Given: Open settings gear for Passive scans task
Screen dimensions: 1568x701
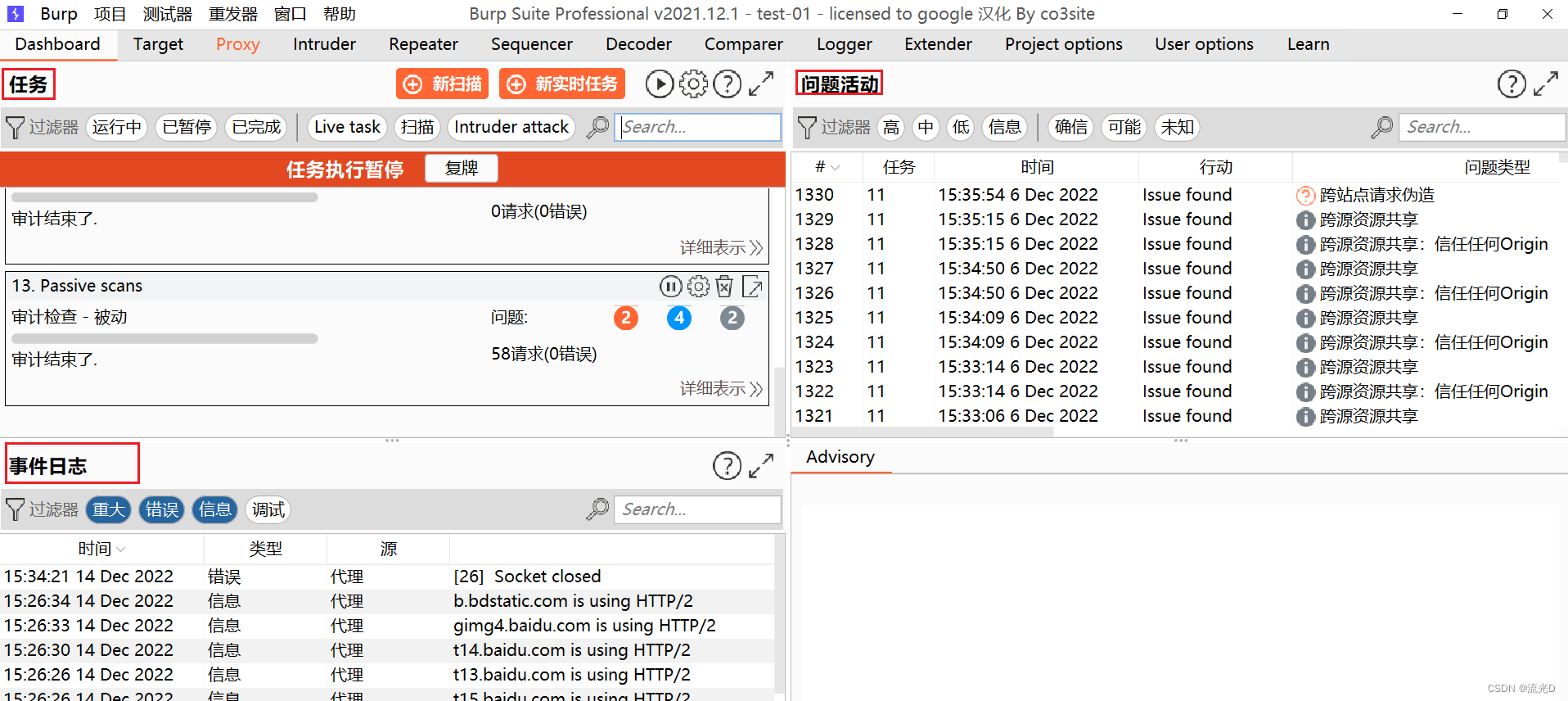Looking at the screenshot, I should pos(698,286).
